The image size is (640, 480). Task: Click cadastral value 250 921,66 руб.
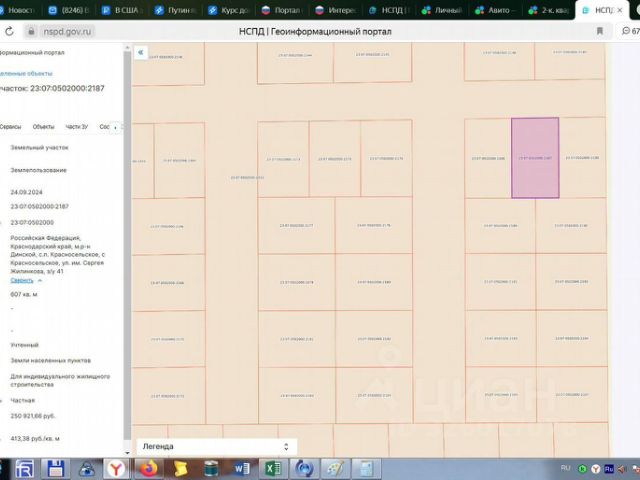click(33, 416)
